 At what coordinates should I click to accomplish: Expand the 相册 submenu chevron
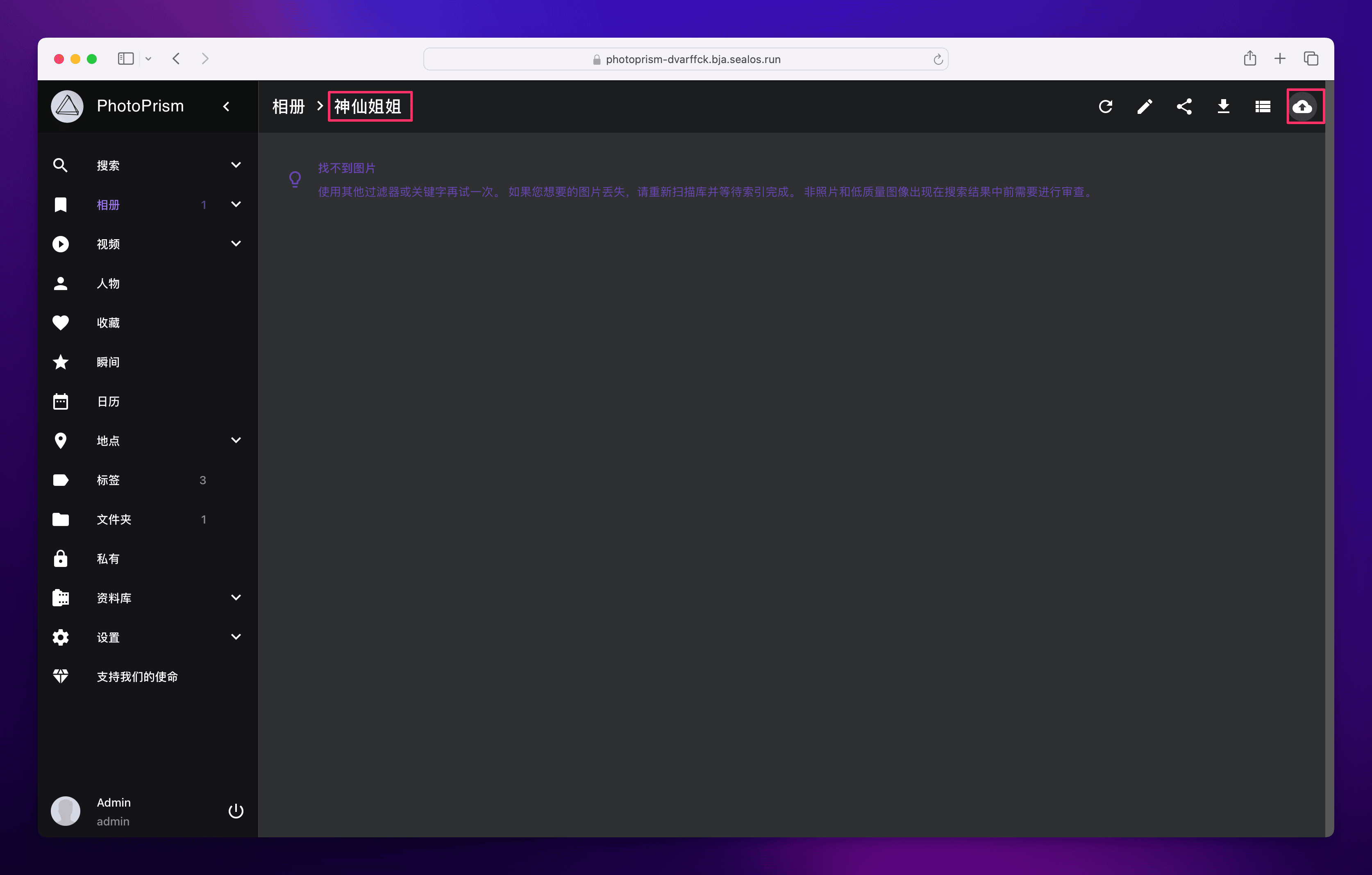235,204
